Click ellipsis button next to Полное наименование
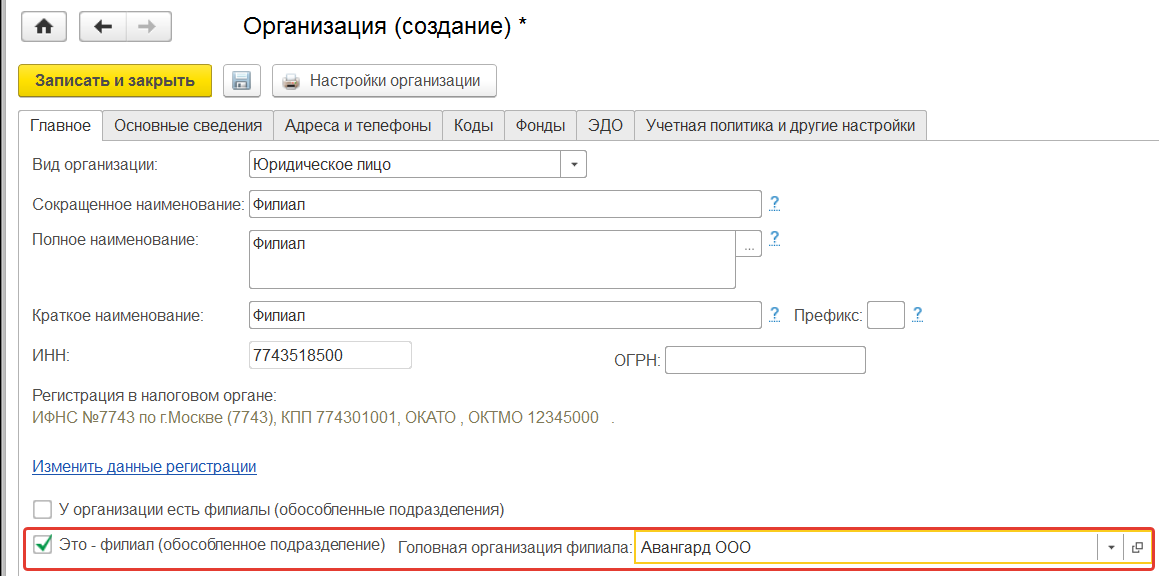The image size is (1159, 576). [x=749, y=245]
